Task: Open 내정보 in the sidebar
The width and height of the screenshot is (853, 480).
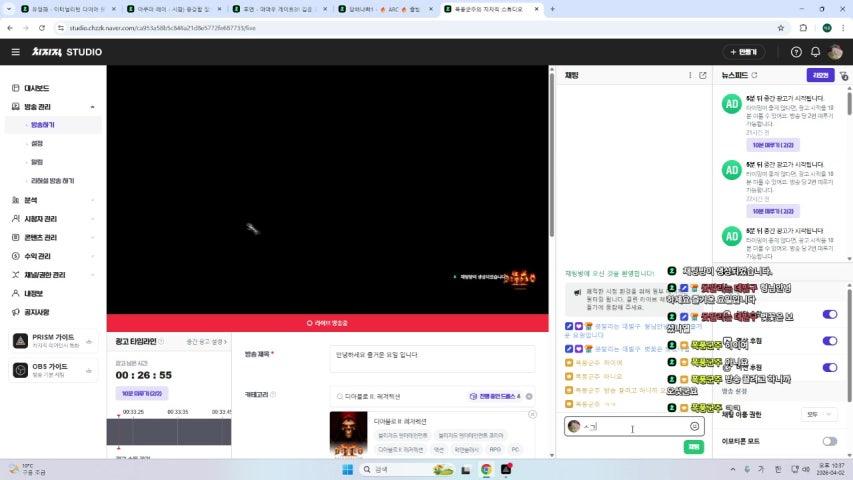Action: (x=33, y=293)
